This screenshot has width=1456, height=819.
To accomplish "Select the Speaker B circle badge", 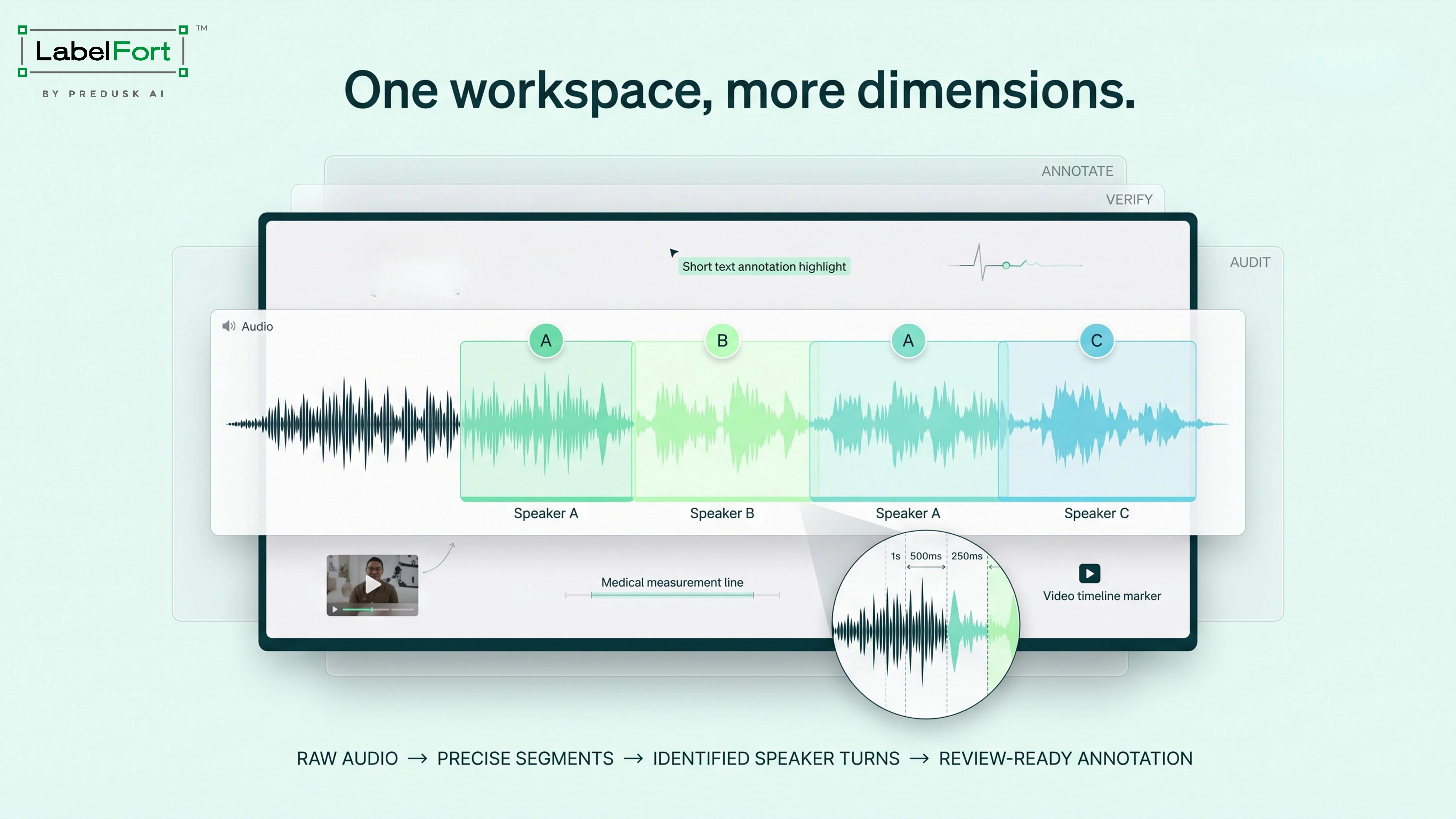I will click(722, 341).
